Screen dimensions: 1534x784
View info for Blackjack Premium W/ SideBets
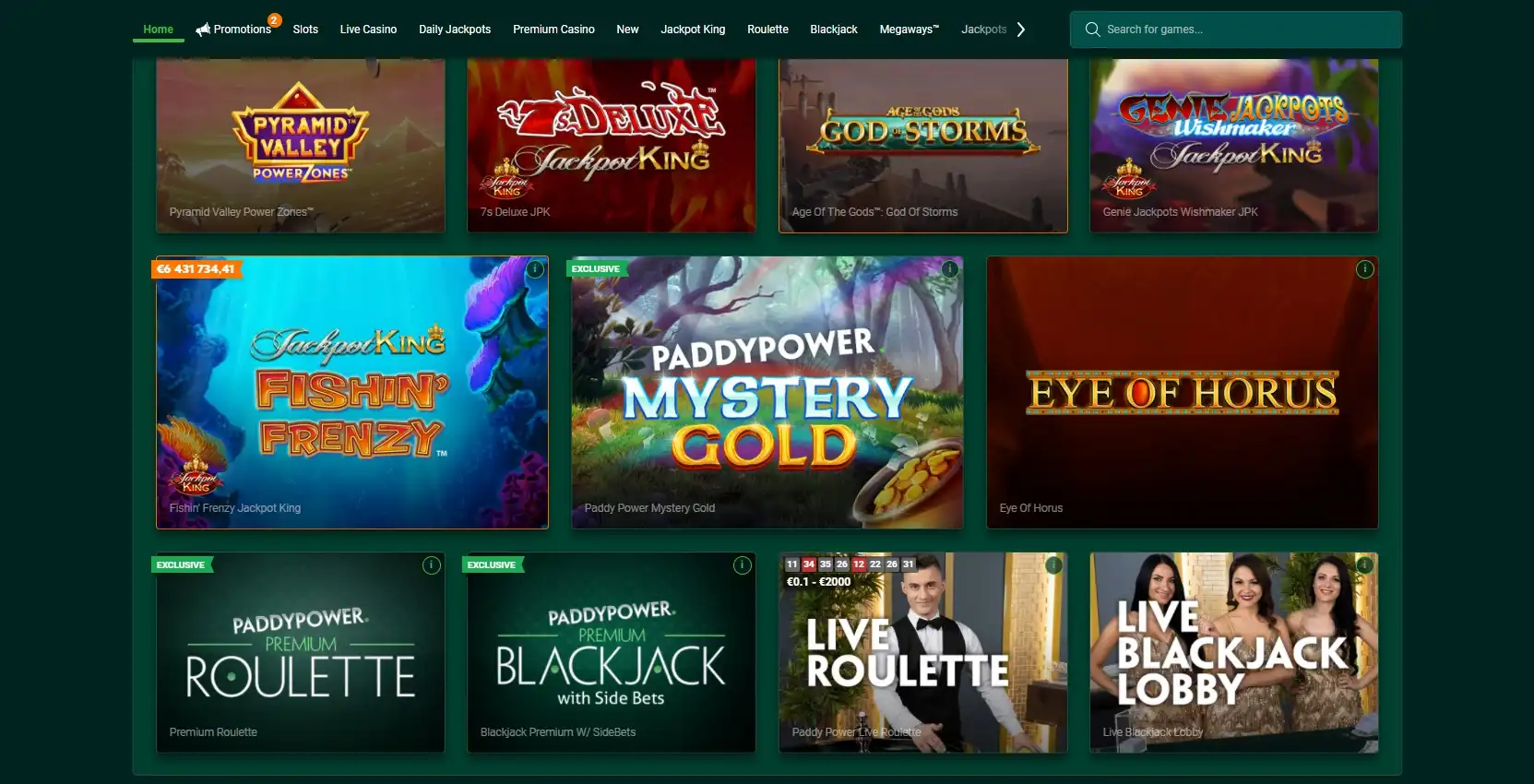(x=743, y=565)
